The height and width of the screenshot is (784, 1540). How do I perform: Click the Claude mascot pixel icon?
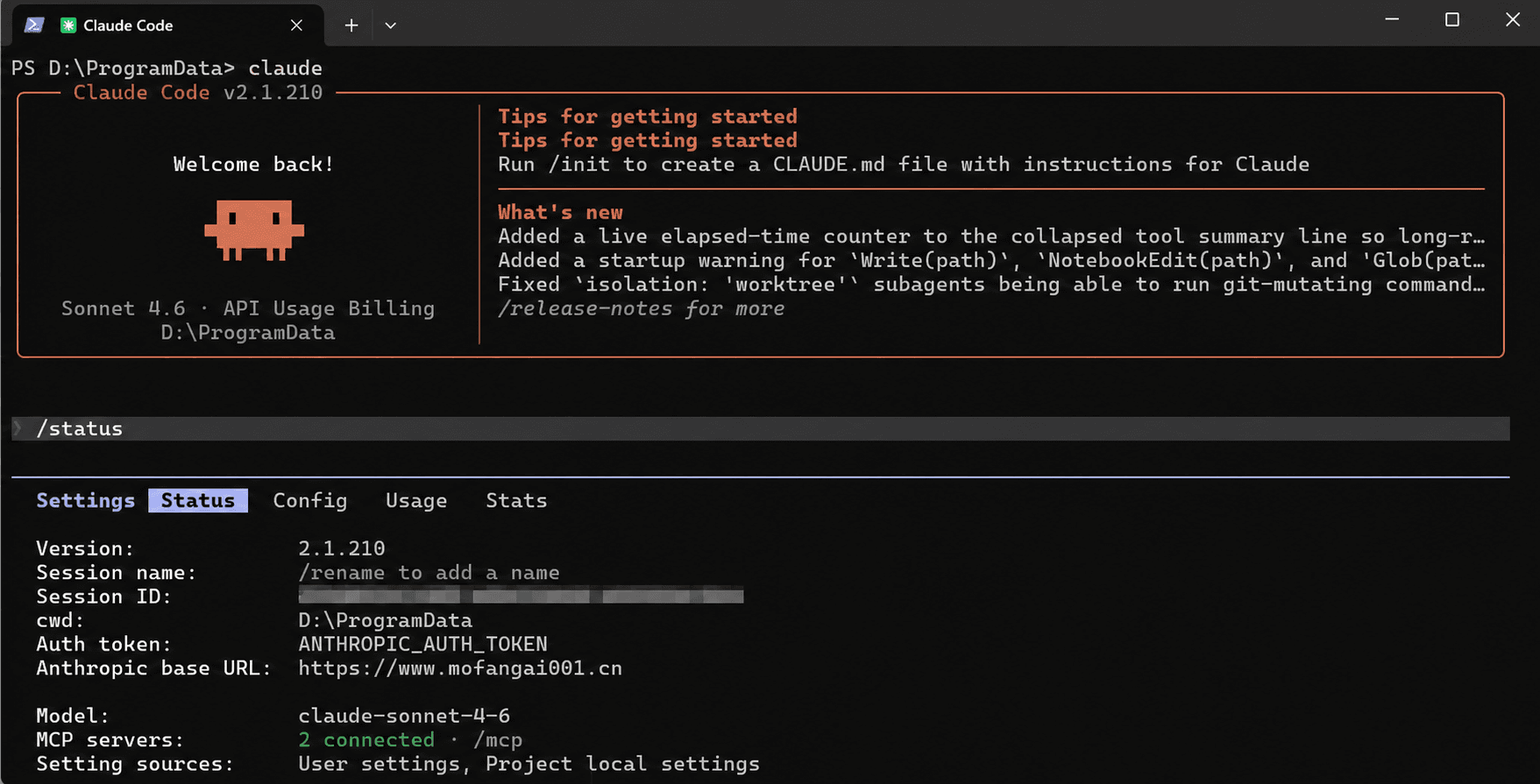254,230
